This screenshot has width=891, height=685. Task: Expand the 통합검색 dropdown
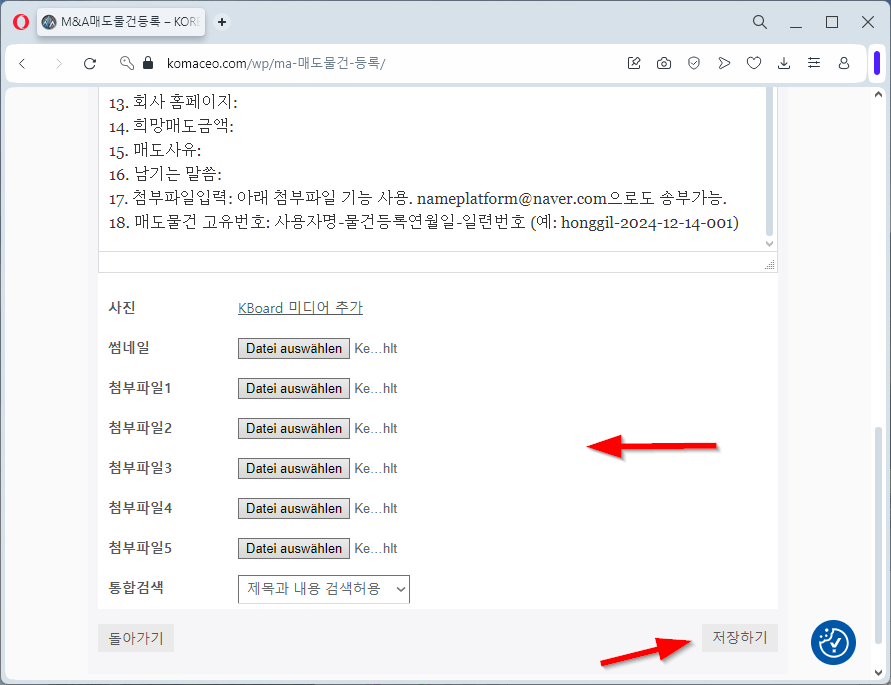click(324, 589)
